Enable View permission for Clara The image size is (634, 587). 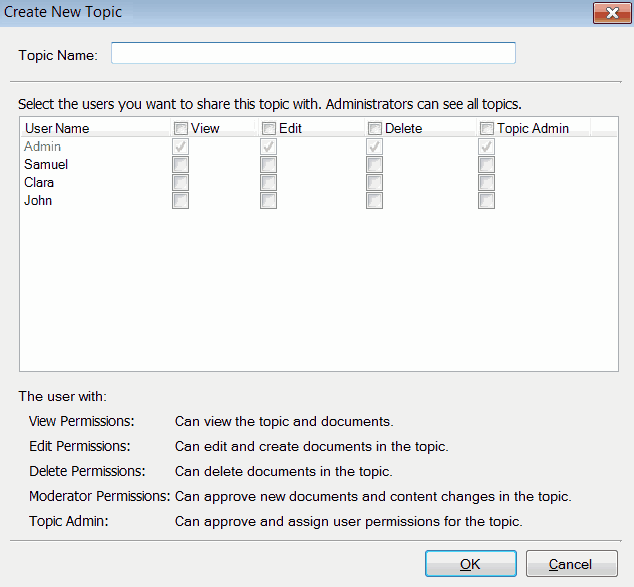tap(181, 183)
